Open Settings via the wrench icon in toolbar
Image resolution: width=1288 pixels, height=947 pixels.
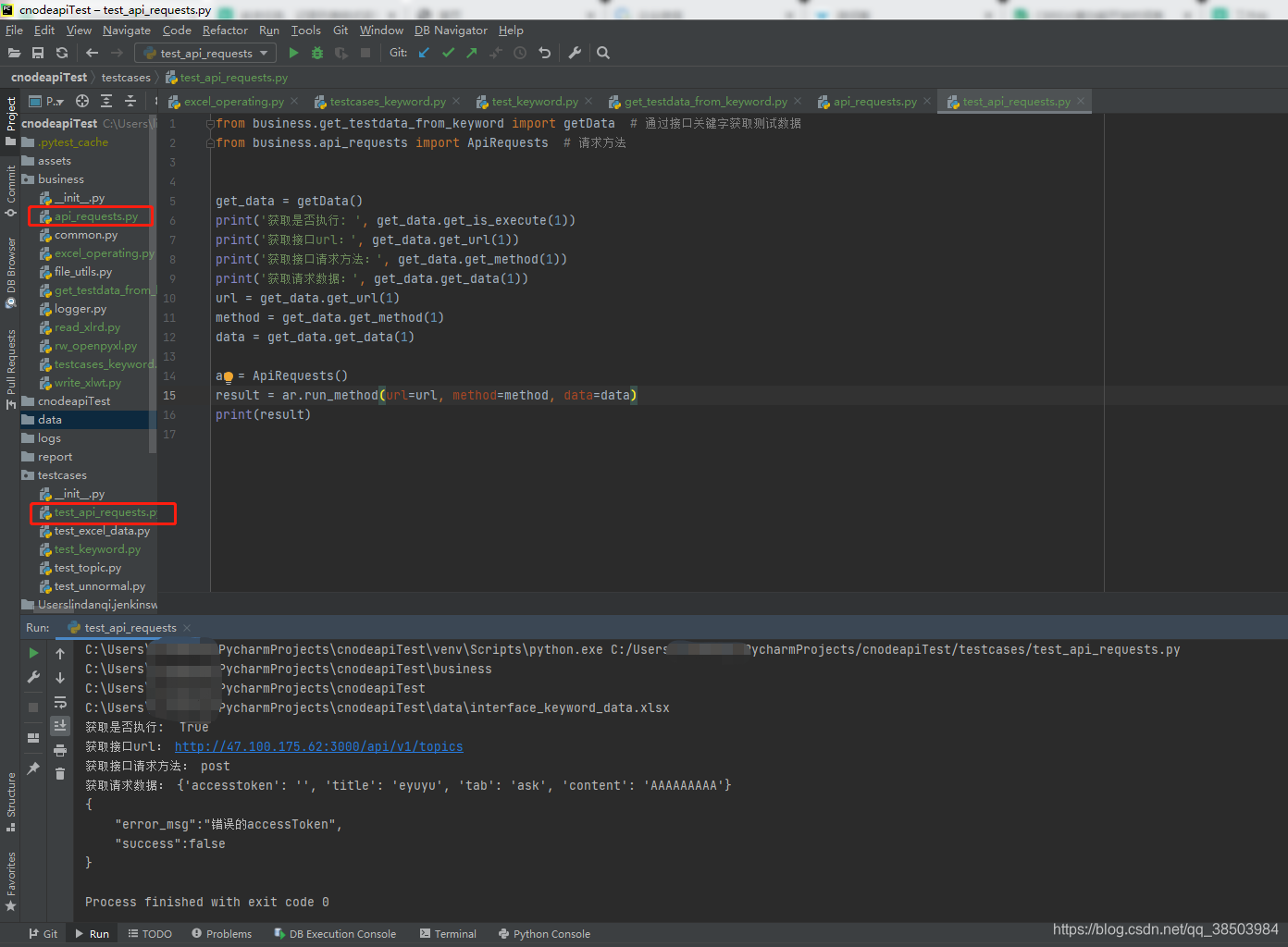tap(575, 53)
